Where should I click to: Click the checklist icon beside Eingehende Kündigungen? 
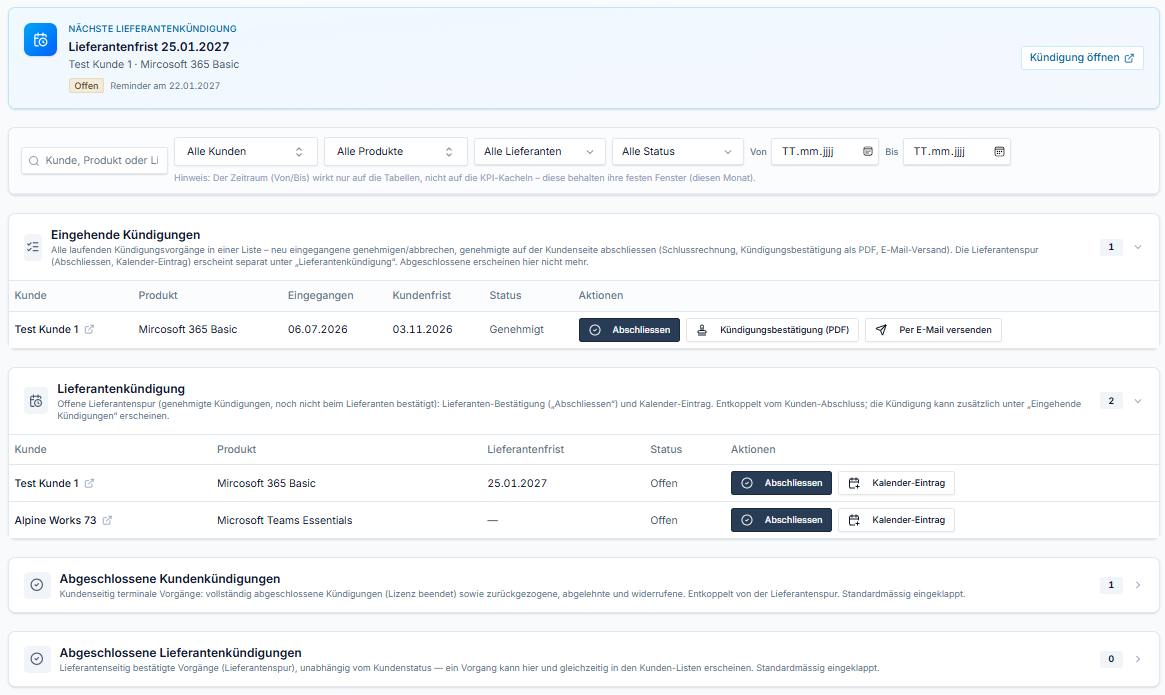(33, 247)
